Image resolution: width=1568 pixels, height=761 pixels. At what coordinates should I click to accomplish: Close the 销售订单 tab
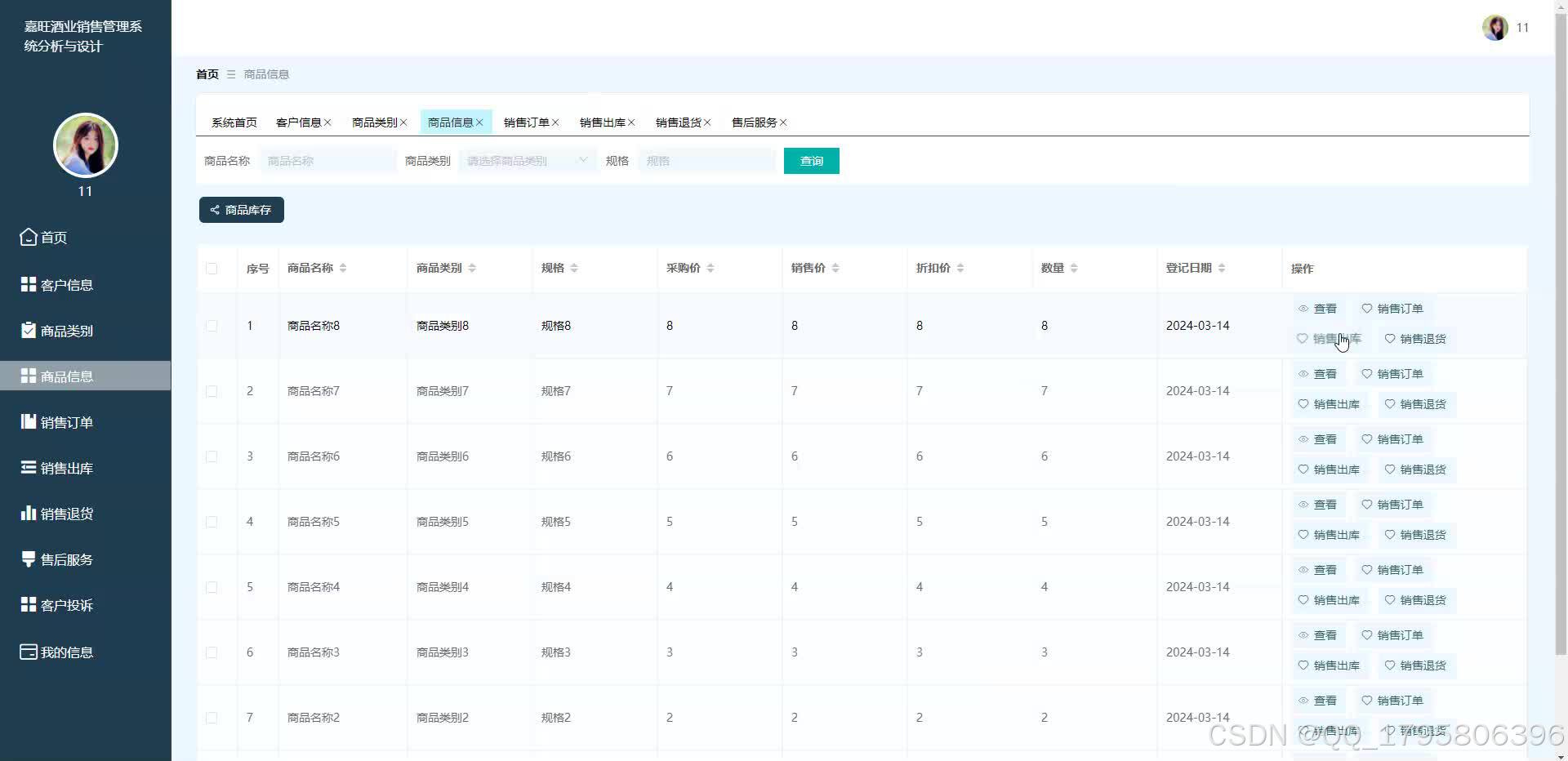(x=555, y=122)
